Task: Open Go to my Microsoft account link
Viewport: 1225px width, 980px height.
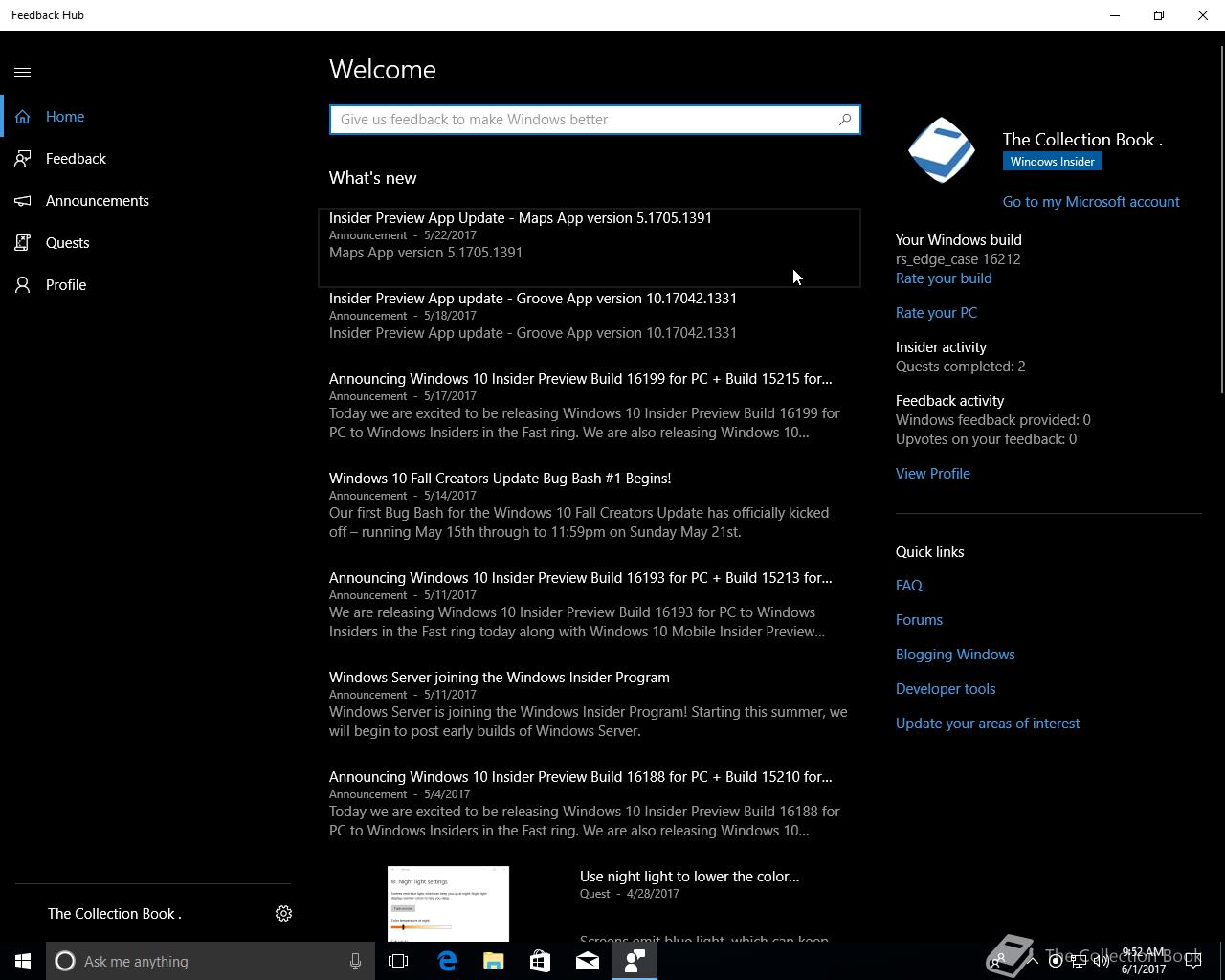Action: pyautogui.click(x=1091, y=202)
